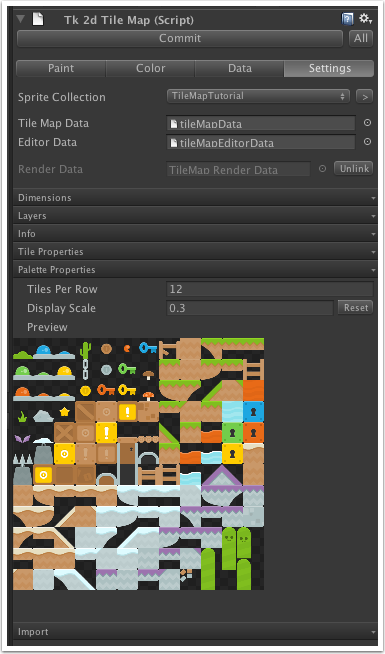Select the Settings tab
This screenshot has height=654, width=385.
coord(329,68)
